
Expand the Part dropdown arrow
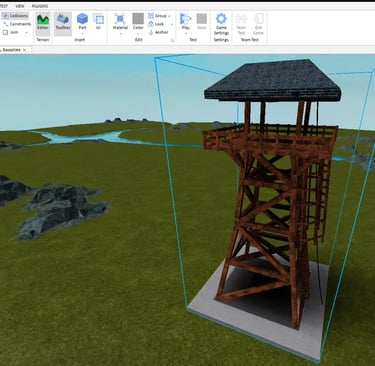[82, 33]
